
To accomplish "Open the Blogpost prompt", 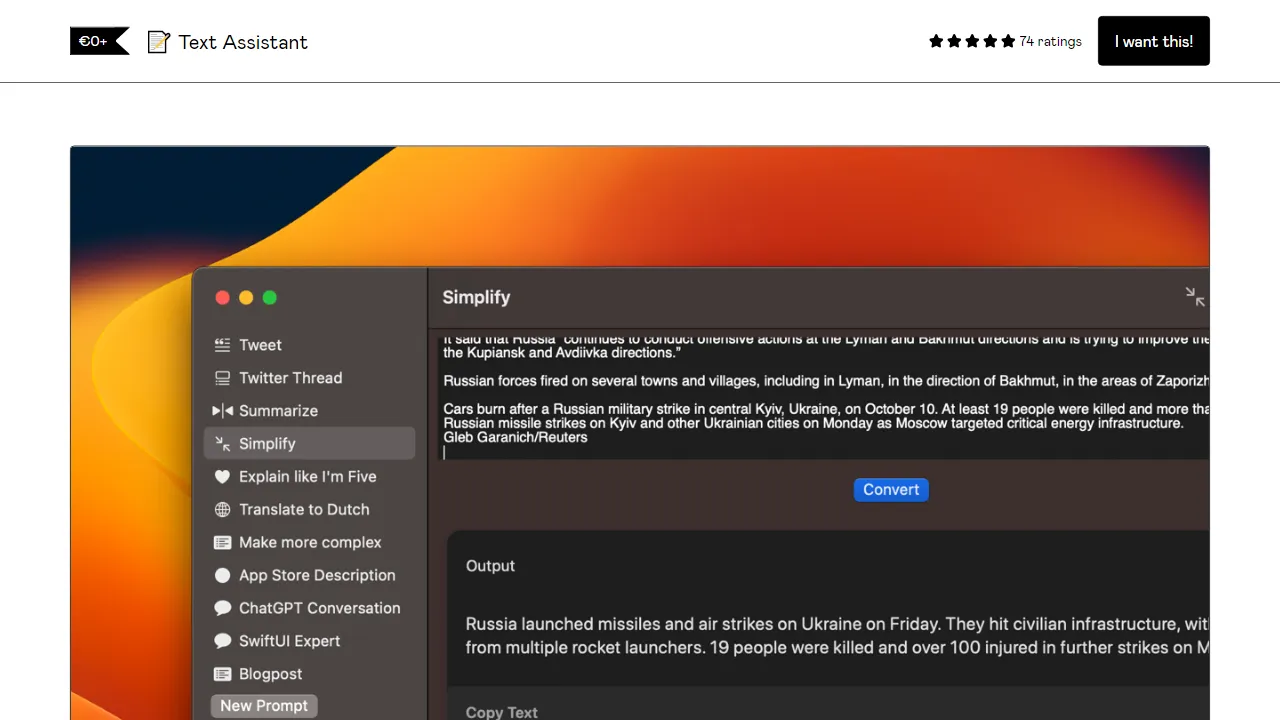I will (x=309, y=674).
